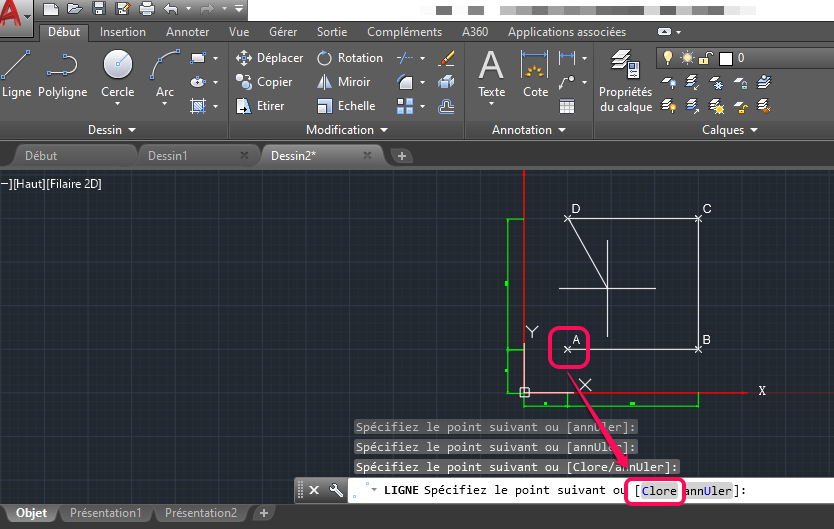Click the Cote dimension tool
This screenshot has height=529, width=834.
535,73
